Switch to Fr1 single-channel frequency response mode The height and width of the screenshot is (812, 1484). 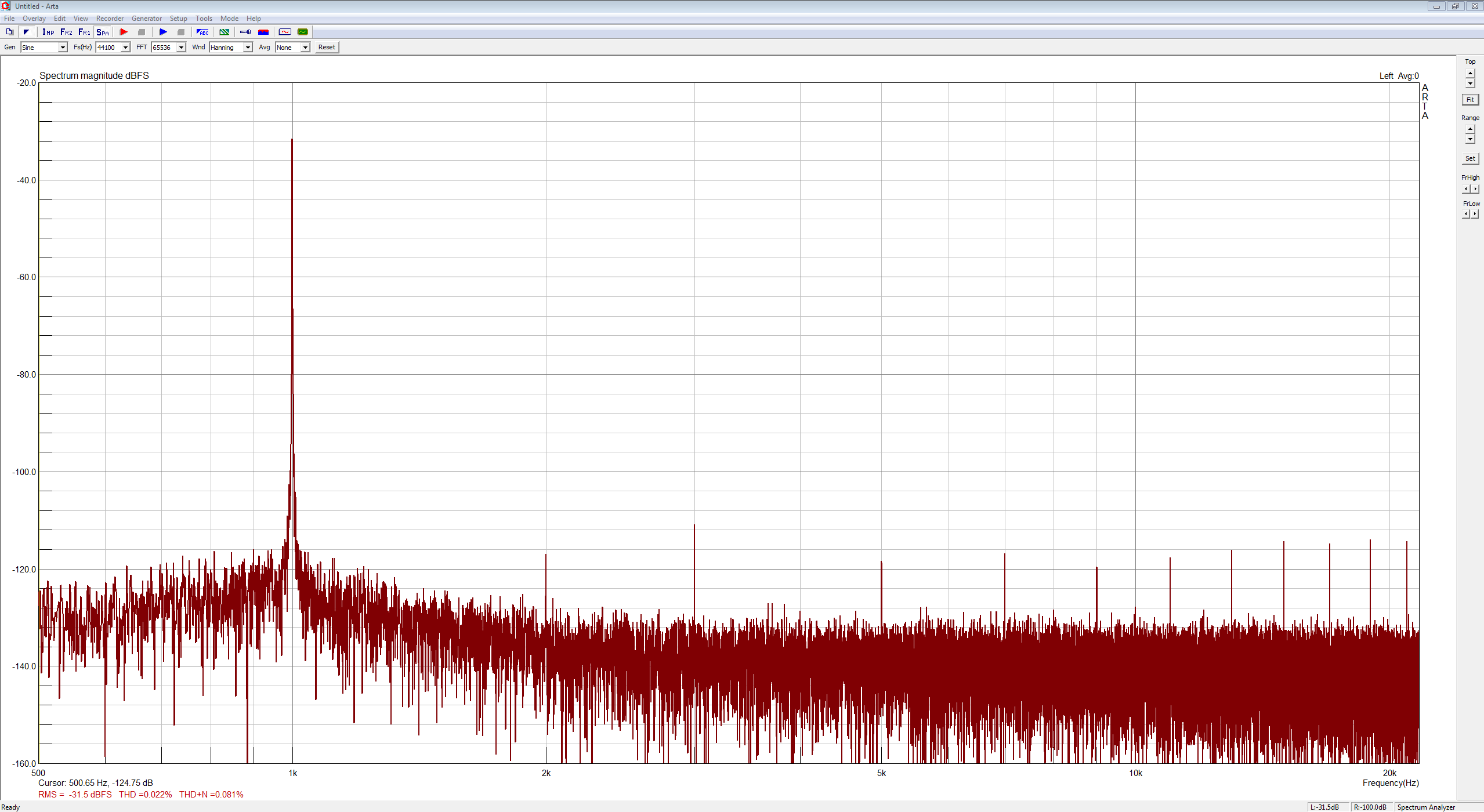click(x=84, y=32)
